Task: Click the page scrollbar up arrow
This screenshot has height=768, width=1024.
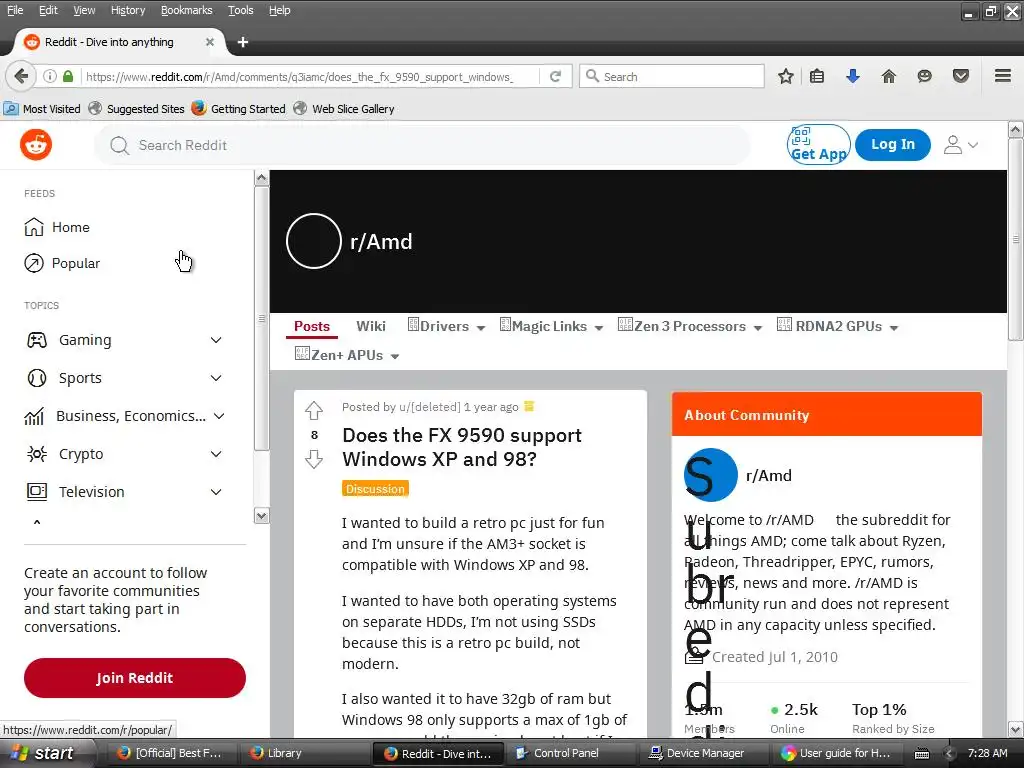Action: (x=1016, y=129)
